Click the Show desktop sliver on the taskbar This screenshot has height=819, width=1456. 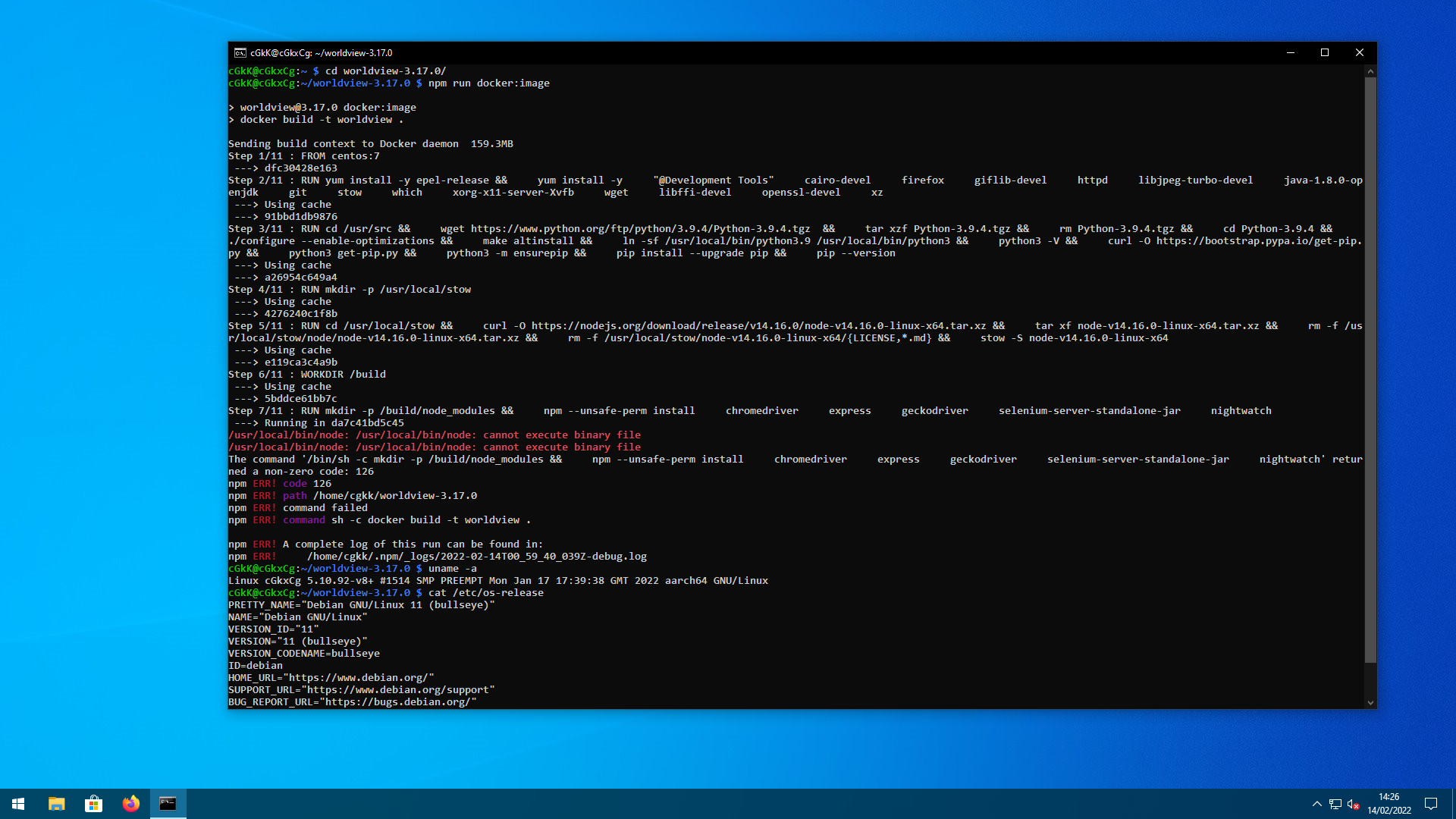[x=1453, y=804]
